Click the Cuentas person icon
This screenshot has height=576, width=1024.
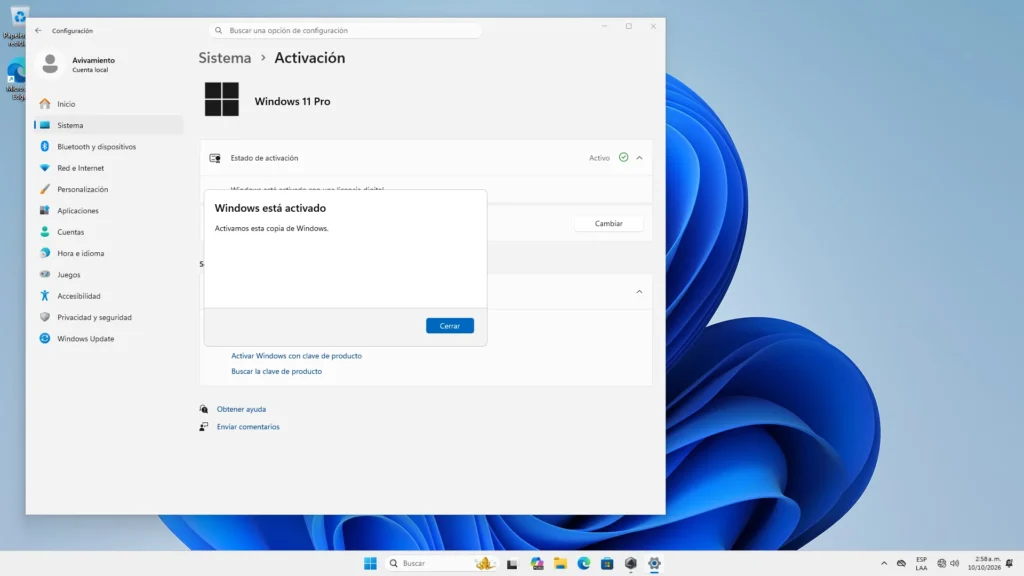[x=44, y=231]
